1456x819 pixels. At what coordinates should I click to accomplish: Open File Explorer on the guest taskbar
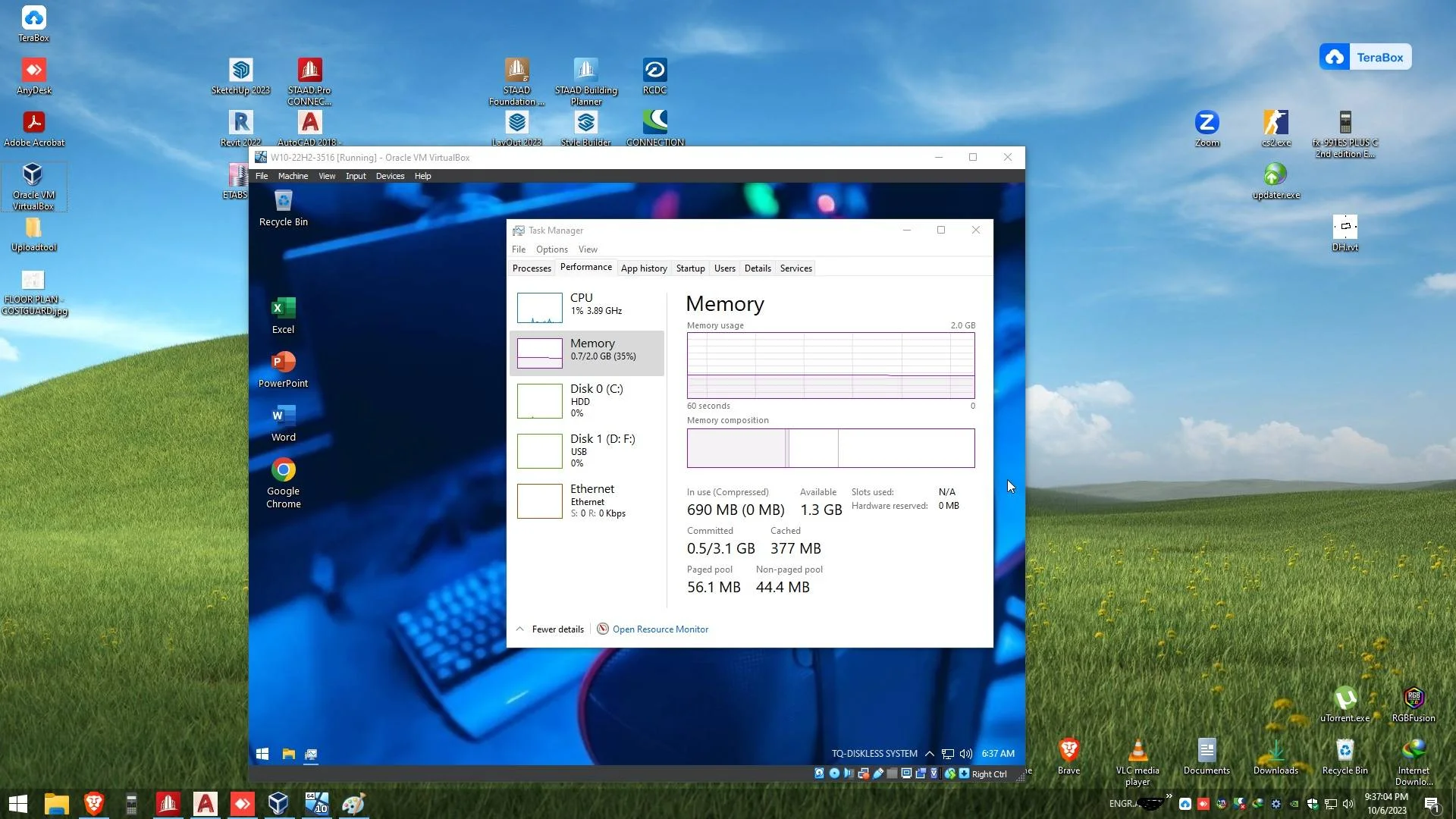tap(288, 754)
